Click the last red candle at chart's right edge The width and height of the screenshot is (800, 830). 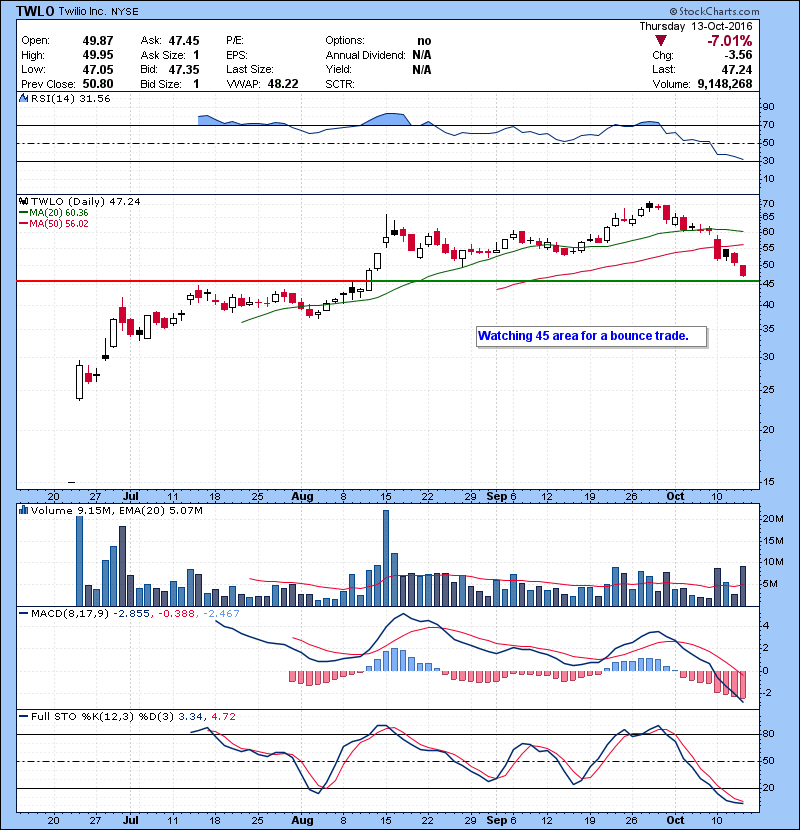[x=743, y=270]
